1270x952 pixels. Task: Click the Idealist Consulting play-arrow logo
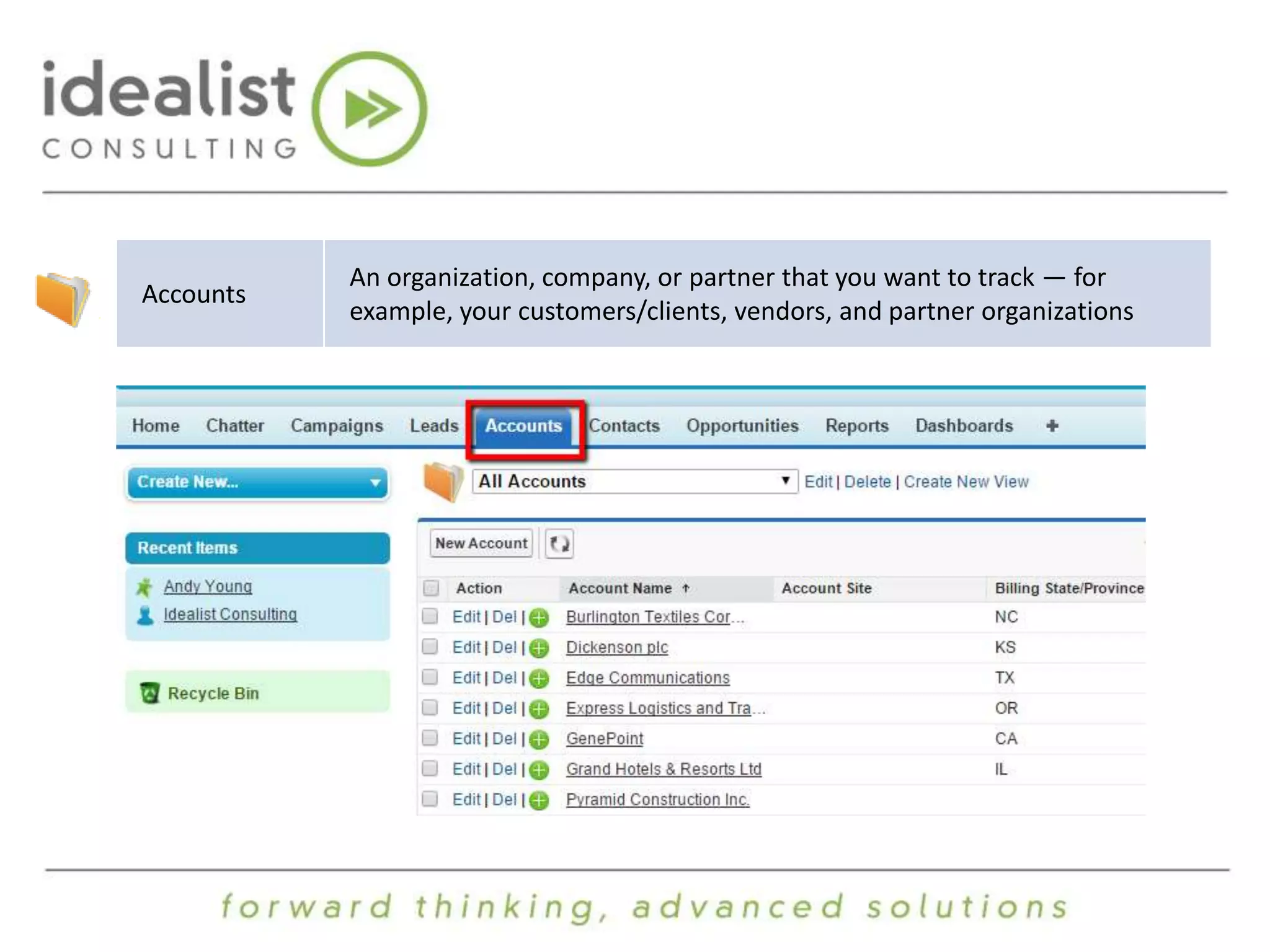point(370,108)
